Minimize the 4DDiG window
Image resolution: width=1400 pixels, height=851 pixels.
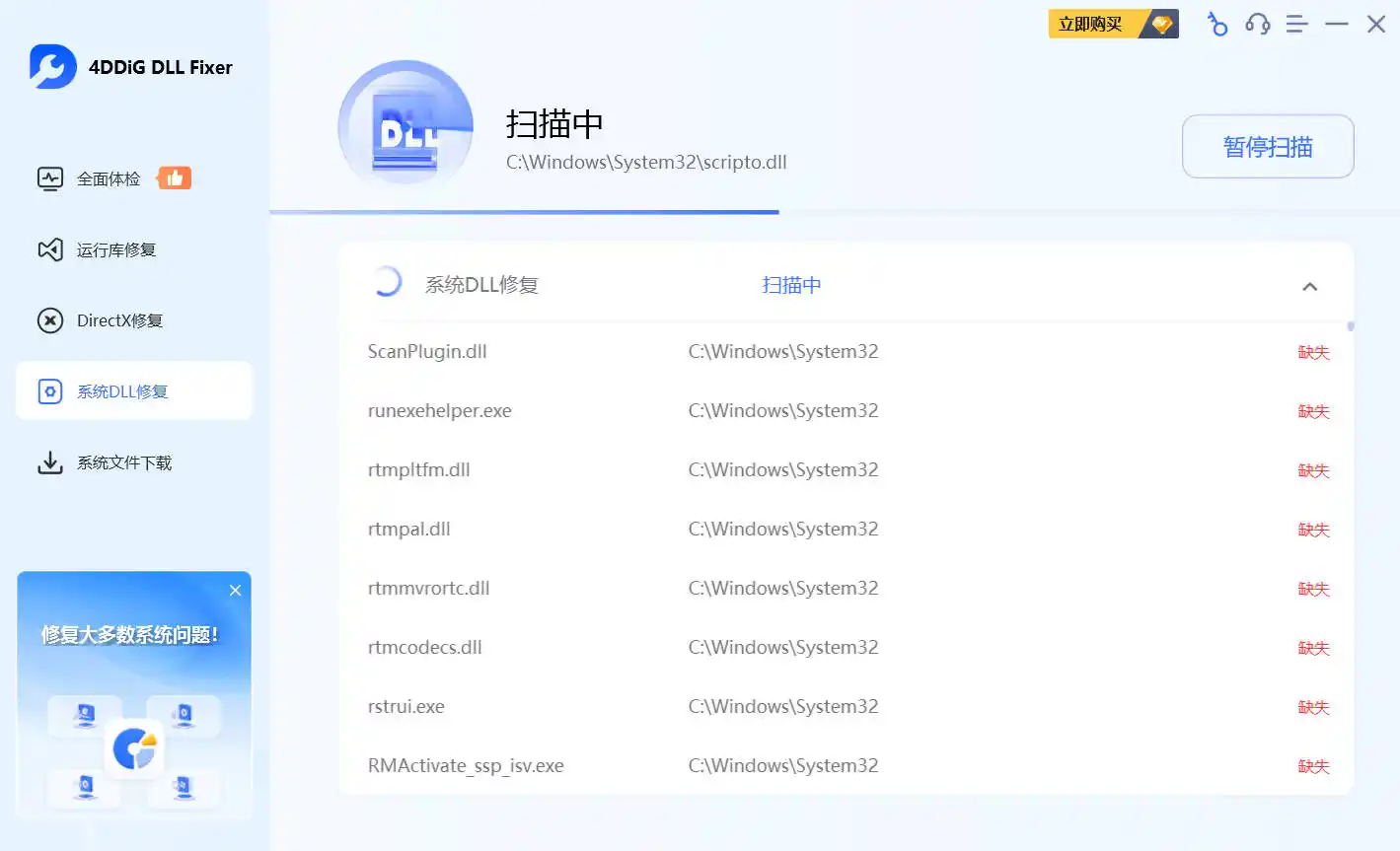1337,24
